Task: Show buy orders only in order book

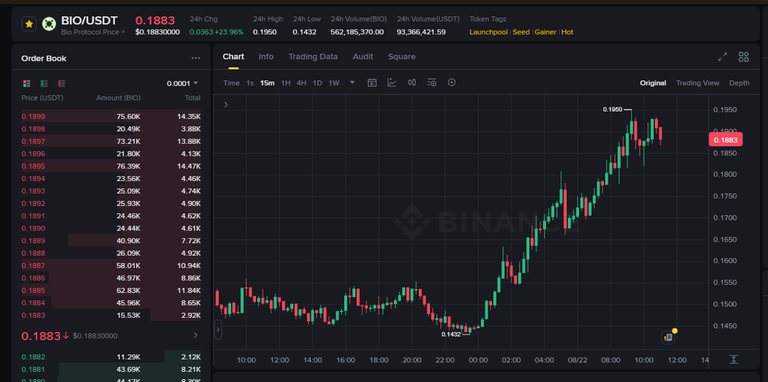Action: click(x=44, y=83)
